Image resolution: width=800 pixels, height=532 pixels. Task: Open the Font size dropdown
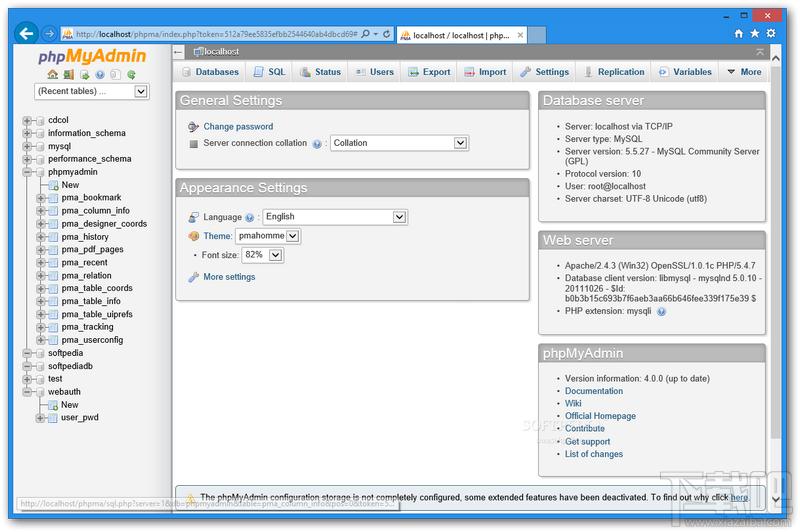pyautogui.click(x=263, y=255)
